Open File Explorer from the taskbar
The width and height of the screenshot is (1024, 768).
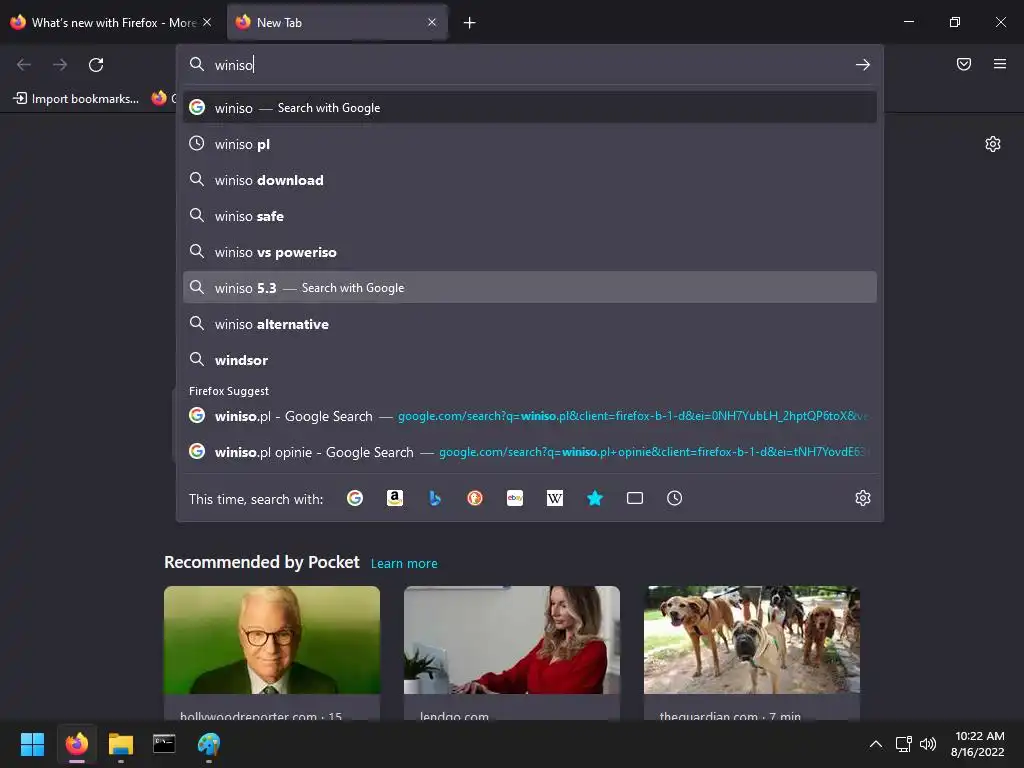point(121,744)
